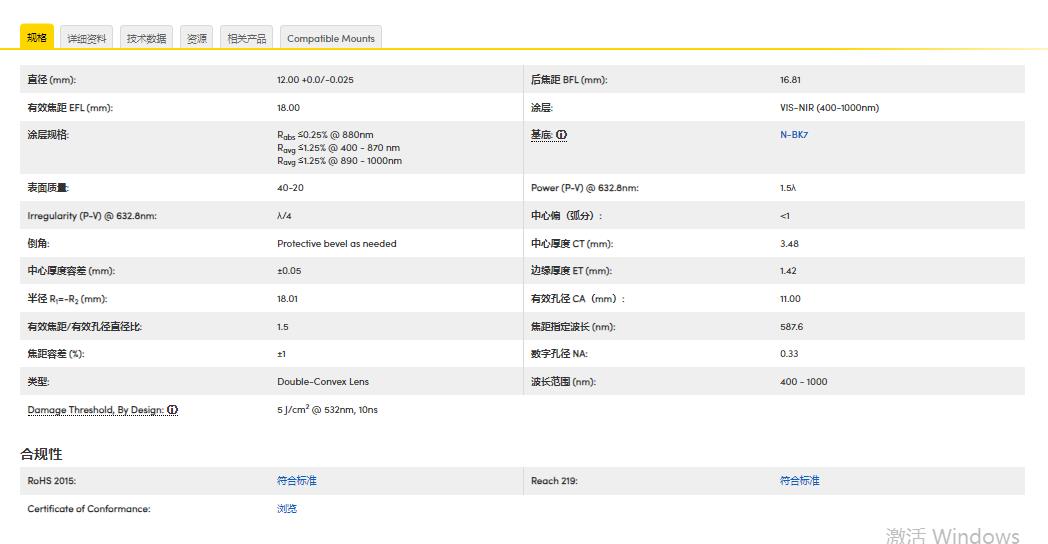The image size is (1048, 544).
Task: Click coating value VIS-NIR (400-1000nm)
Action: [829, 108]
